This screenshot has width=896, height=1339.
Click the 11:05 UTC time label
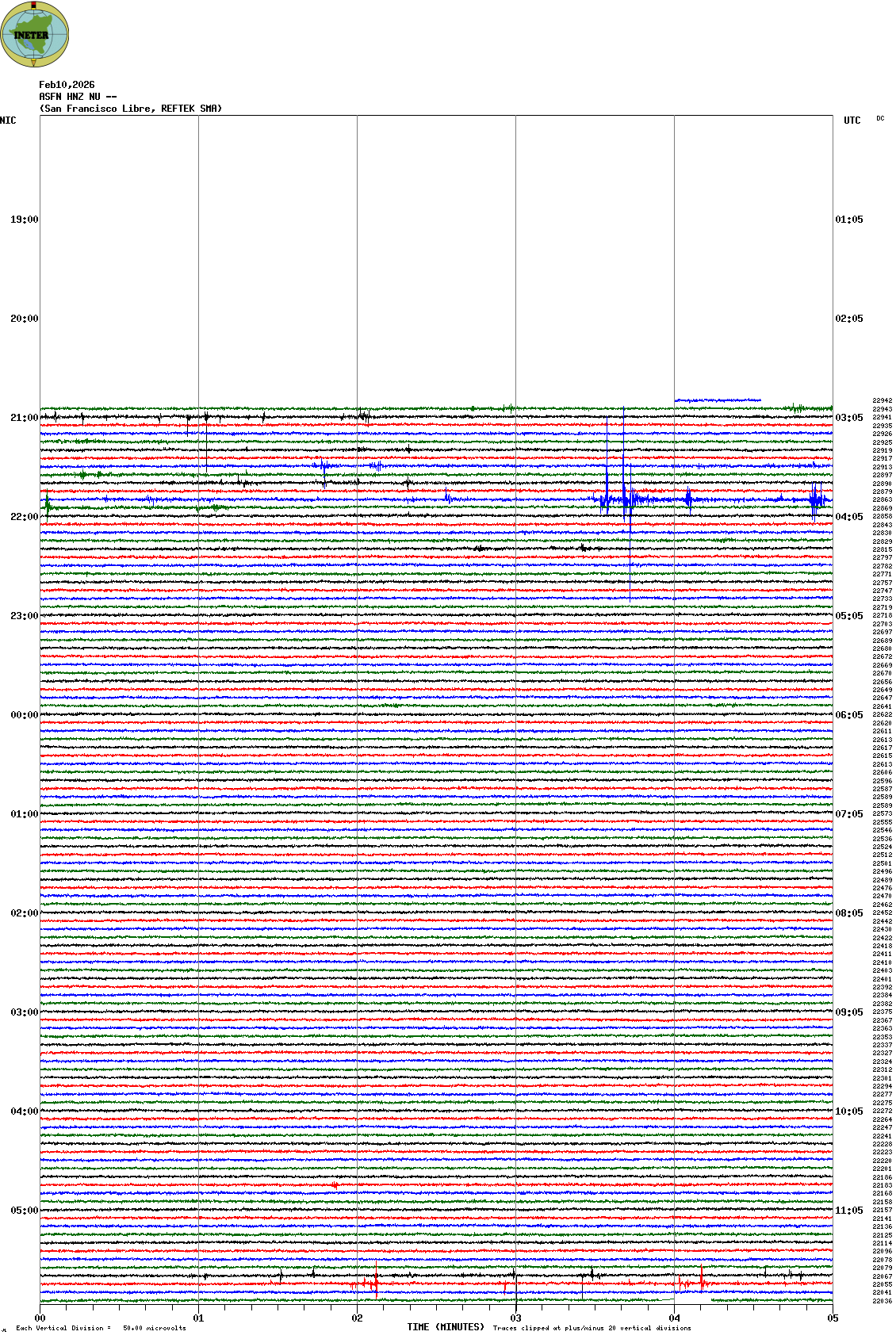[x=849, y=1211]
